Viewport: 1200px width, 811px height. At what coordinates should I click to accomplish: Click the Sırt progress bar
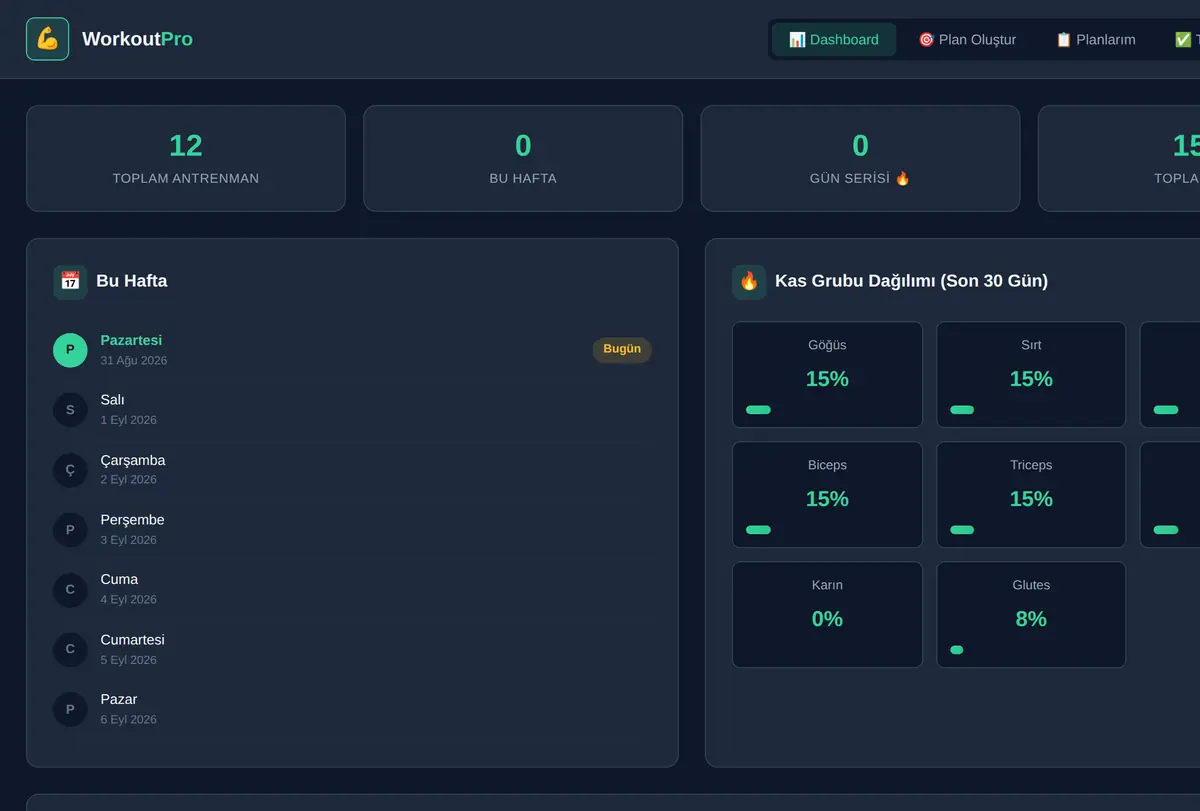pos(962,410)
